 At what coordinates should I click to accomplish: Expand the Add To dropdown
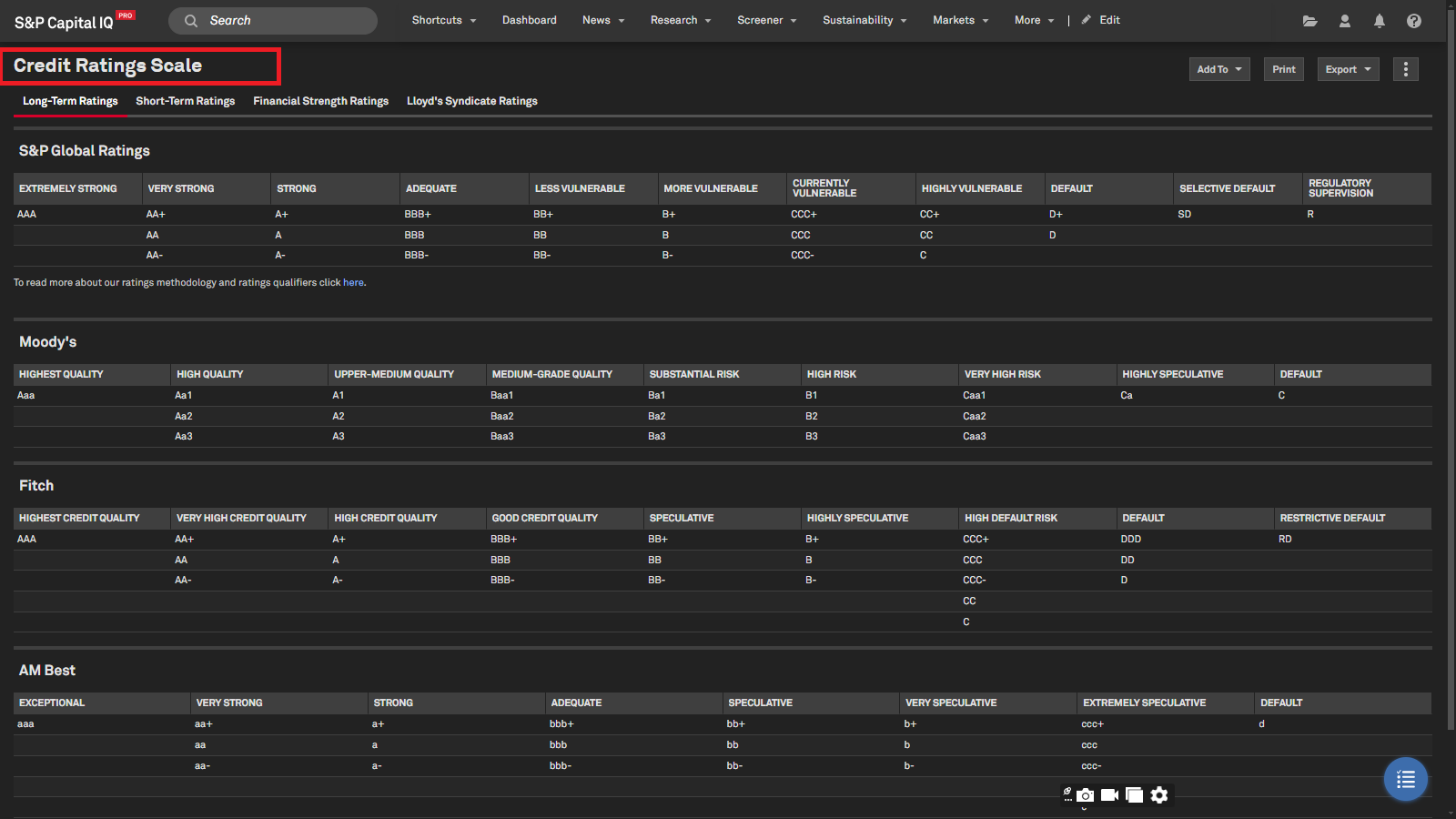click(x=1218, y=69)
